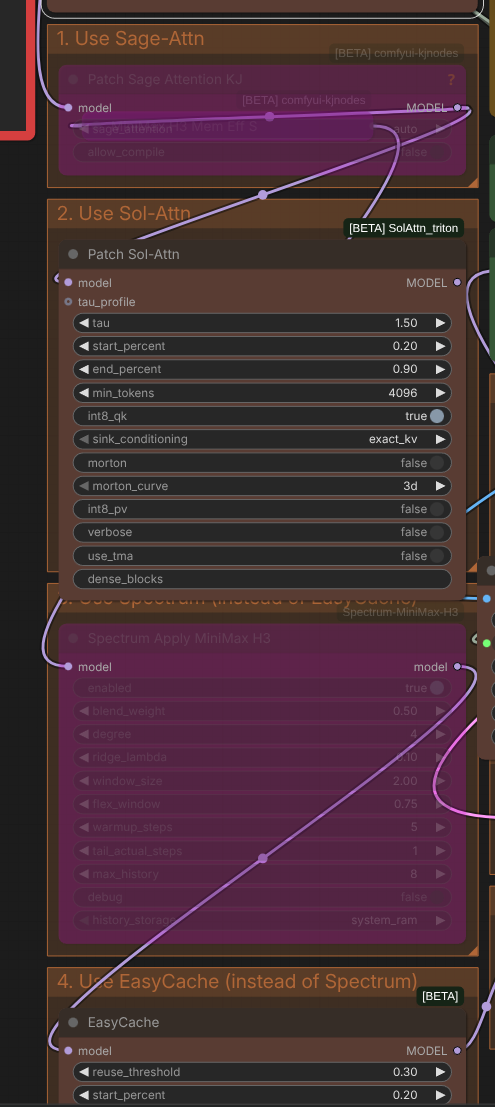495x1107 pixels.
Task: Select next sink_conditioning option with right arrow
Action: (x=441, y=439)
